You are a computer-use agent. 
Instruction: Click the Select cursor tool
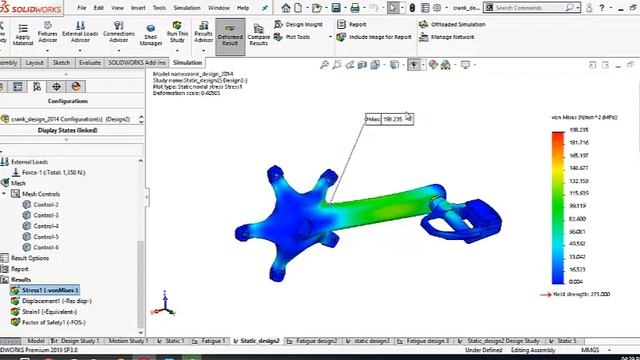(x=393, y=8)
